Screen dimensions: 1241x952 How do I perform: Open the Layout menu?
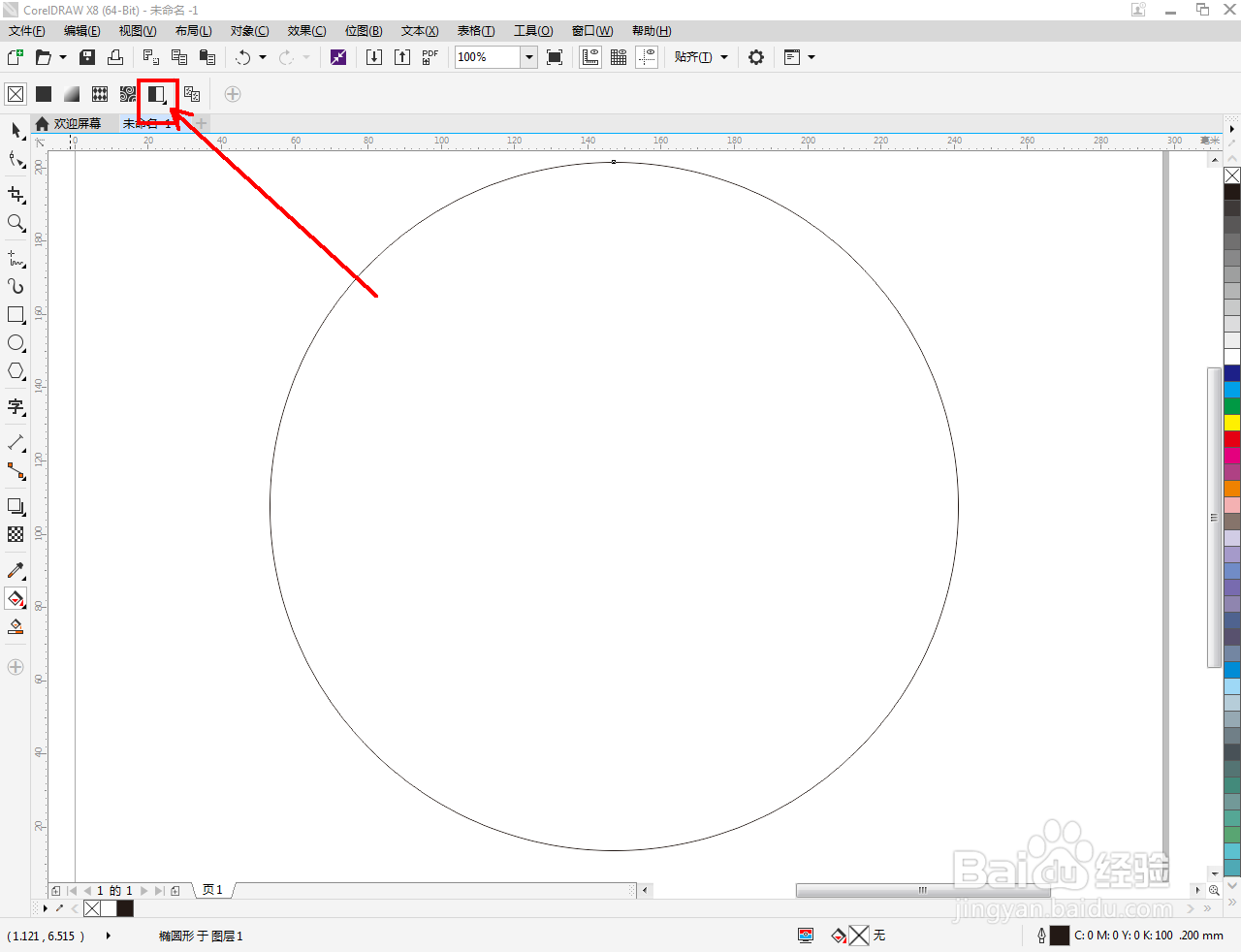tap(194, 31)
